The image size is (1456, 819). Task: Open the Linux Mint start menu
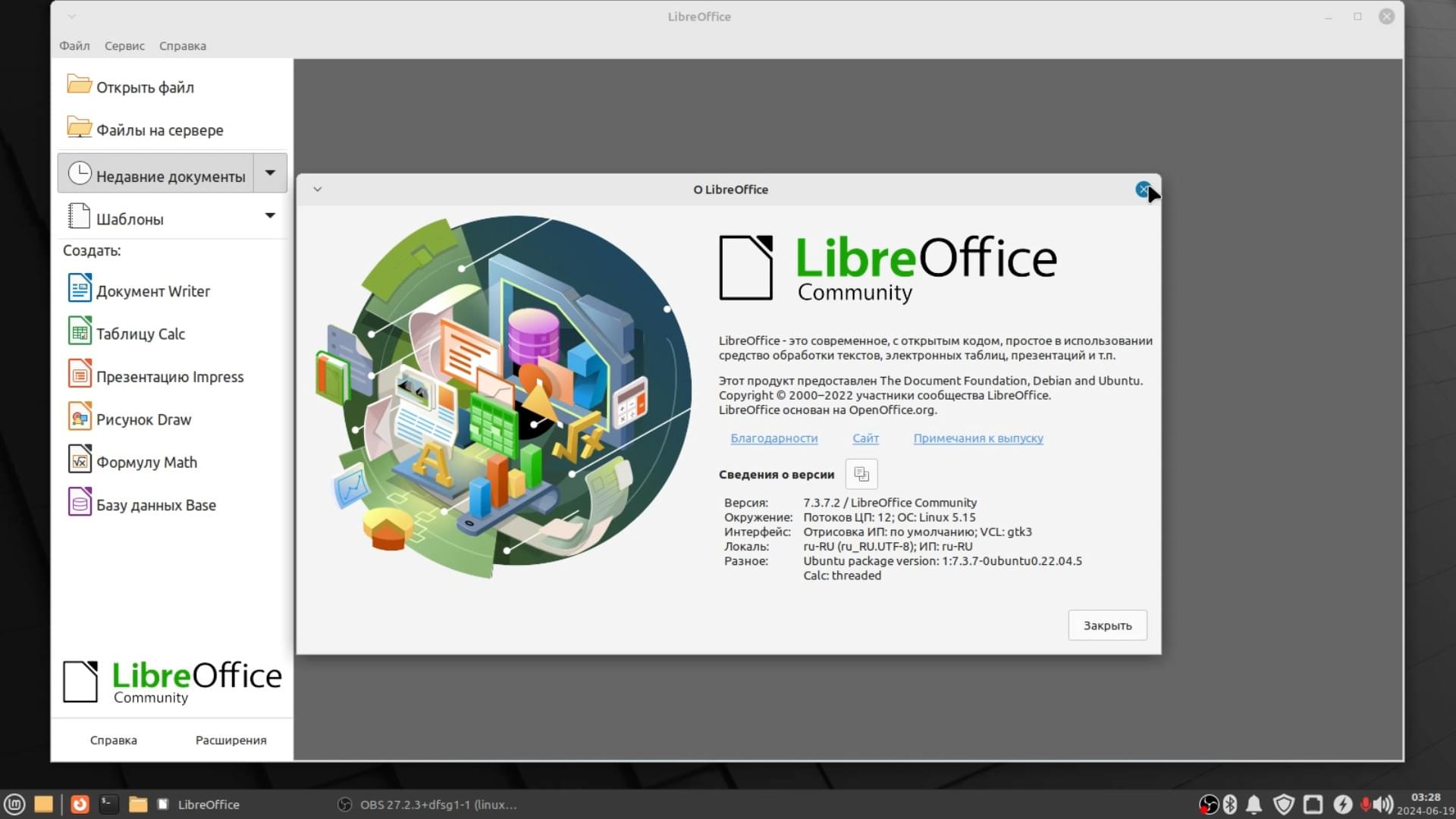point(15,804)
